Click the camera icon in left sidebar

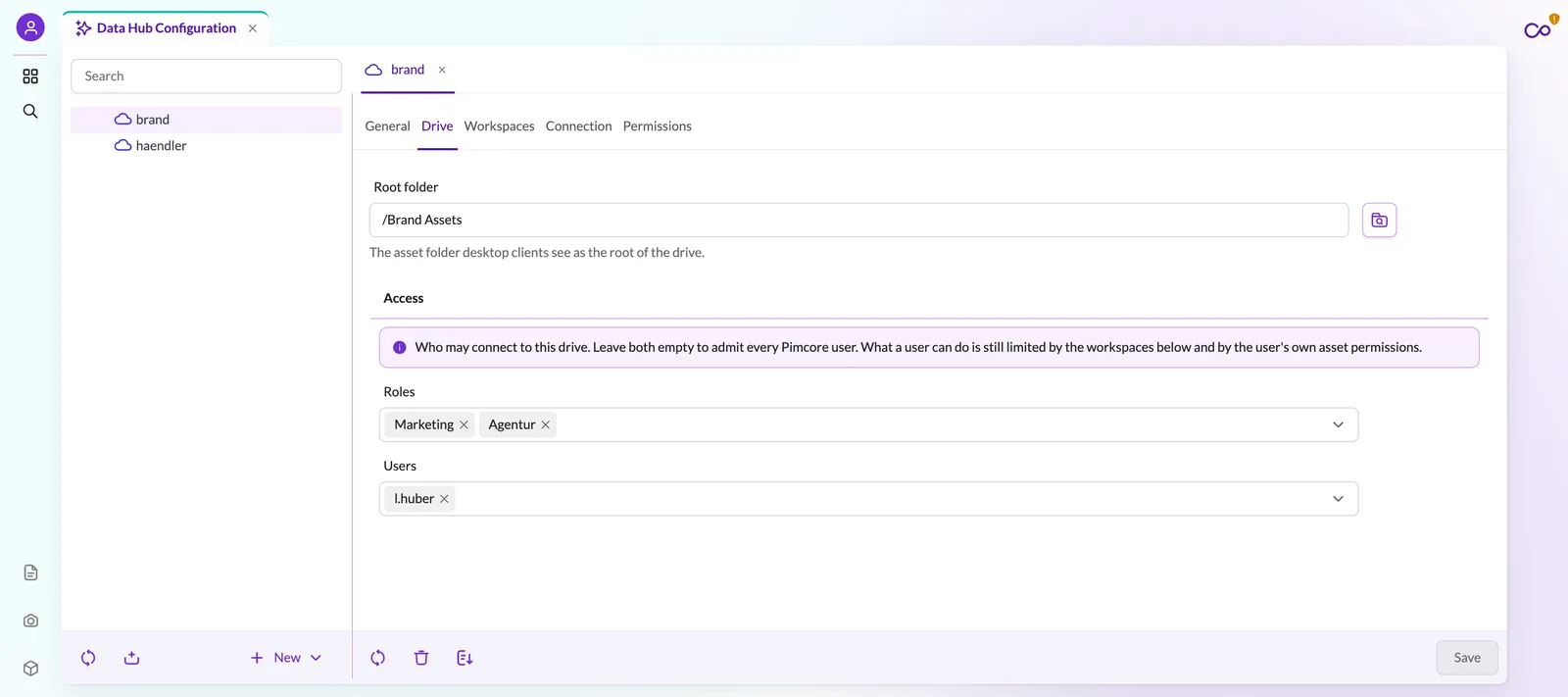[x=30, y=621]
